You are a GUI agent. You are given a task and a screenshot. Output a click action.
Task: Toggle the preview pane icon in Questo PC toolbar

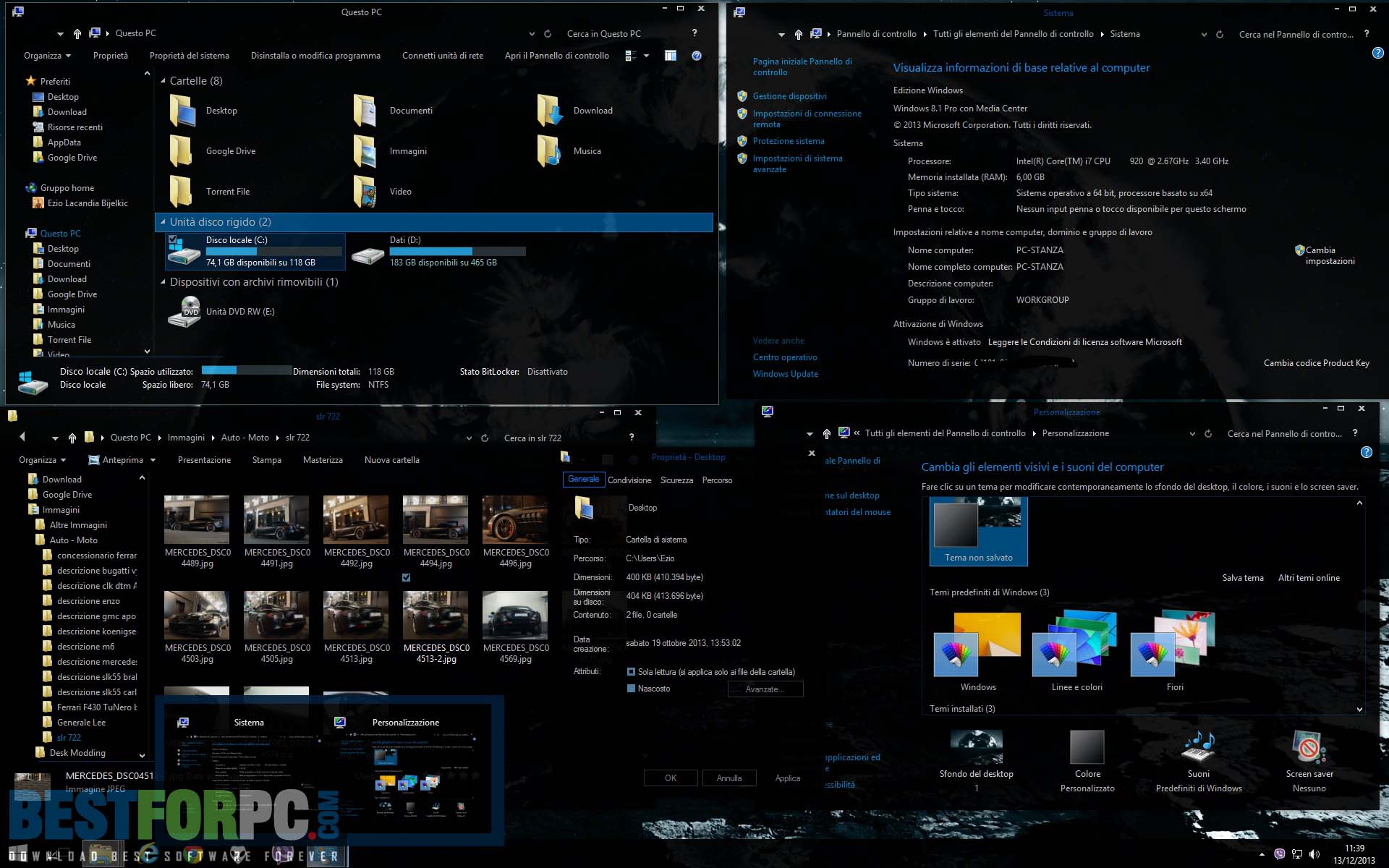[671, 56]
